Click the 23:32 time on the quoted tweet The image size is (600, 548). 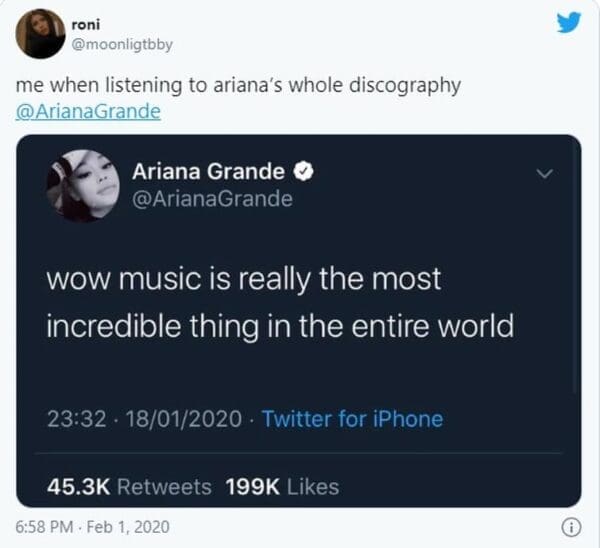point(77,419)
